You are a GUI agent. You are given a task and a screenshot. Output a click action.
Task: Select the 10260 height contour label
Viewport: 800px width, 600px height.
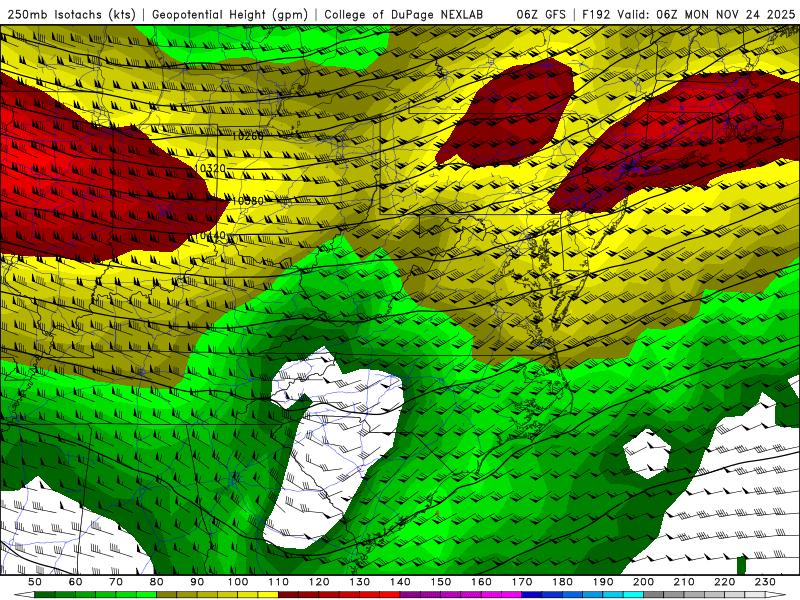(248, 136)
